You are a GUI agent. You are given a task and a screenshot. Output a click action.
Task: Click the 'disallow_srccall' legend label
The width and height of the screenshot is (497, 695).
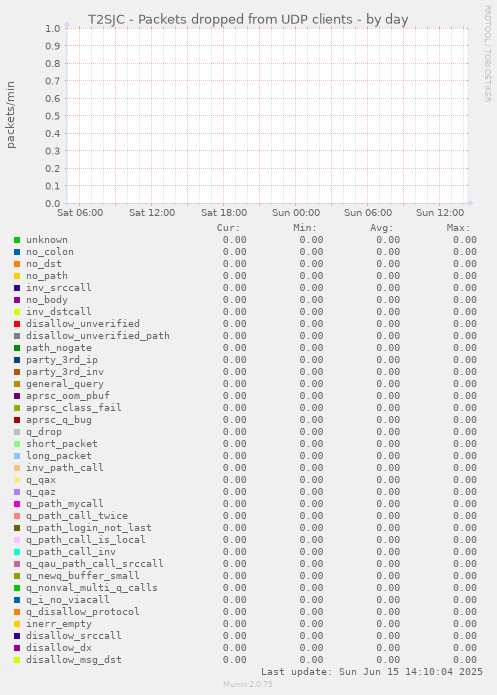pos(74,636)
